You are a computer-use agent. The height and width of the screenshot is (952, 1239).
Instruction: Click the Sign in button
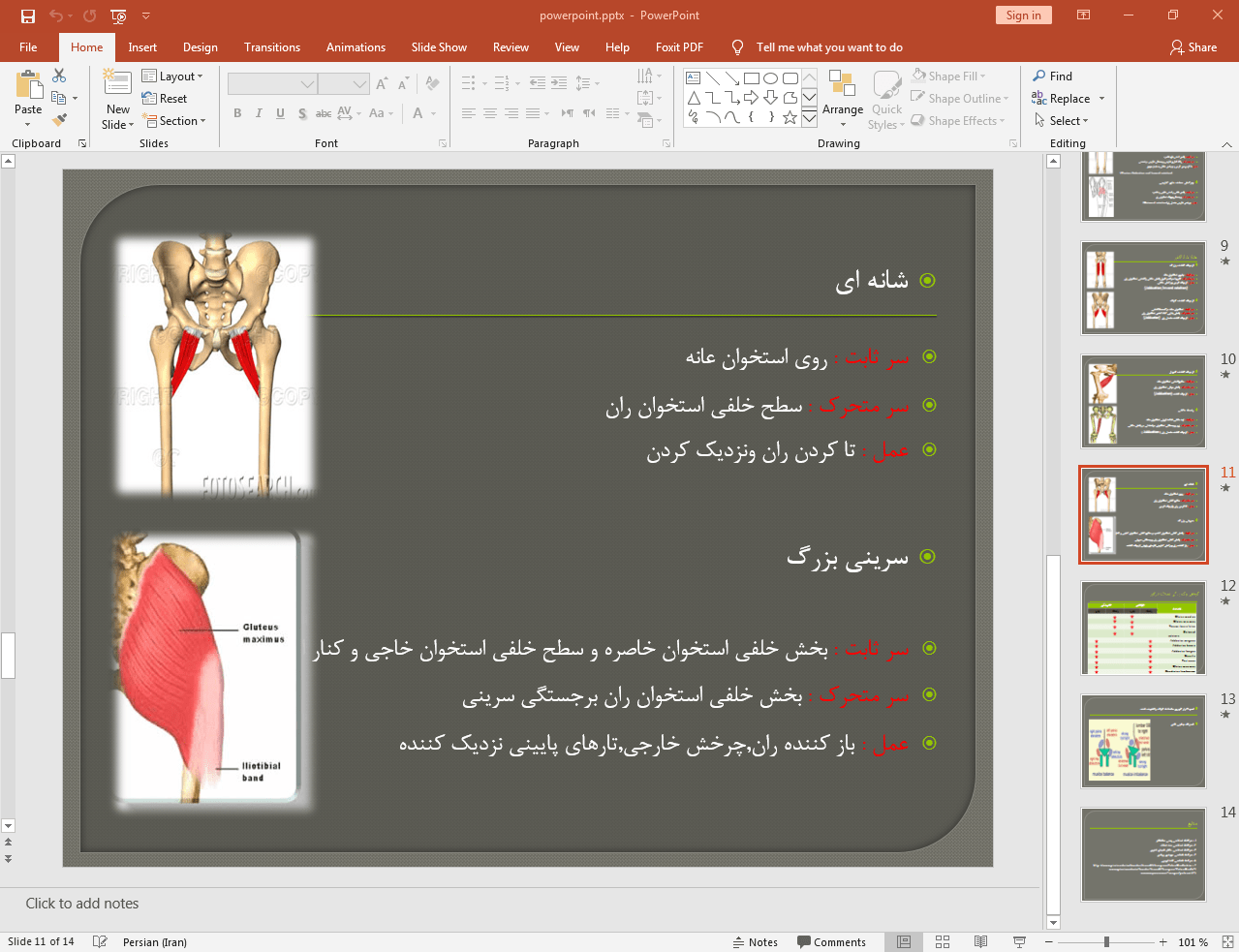[1023, 15]
